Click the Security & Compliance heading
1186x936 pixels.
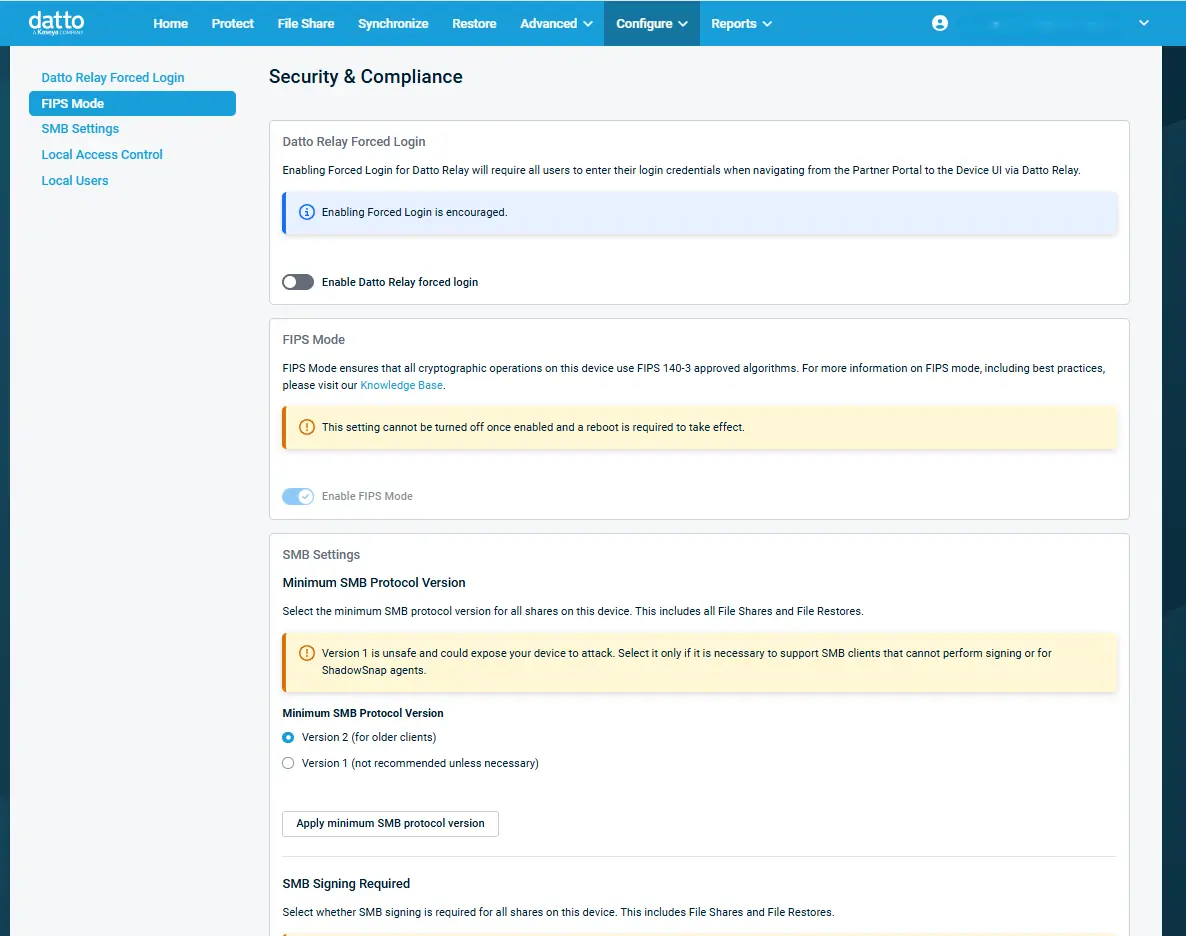point(365,76)
